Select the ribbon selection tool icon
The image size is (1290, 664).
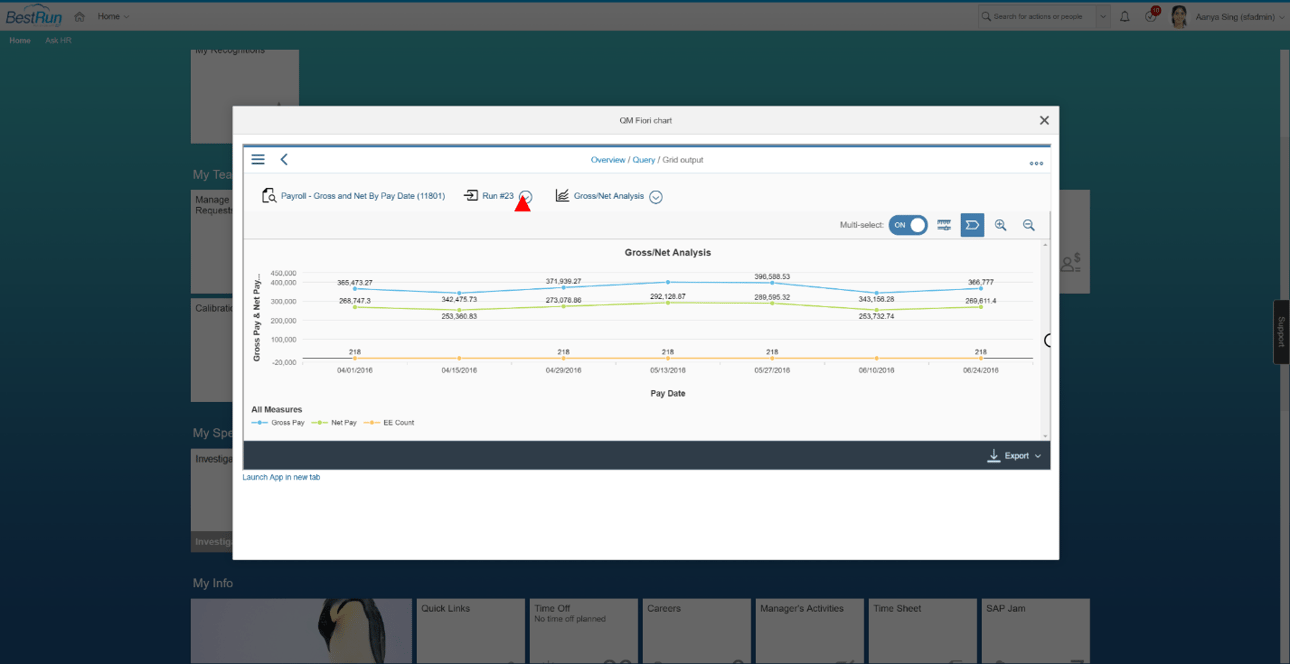971,225
